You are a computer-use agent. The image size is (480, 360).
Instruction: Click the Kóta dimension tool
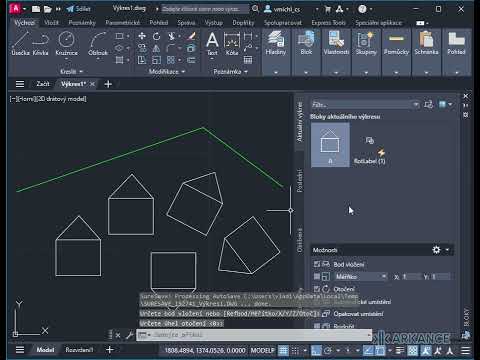click(x=232, y=43)
